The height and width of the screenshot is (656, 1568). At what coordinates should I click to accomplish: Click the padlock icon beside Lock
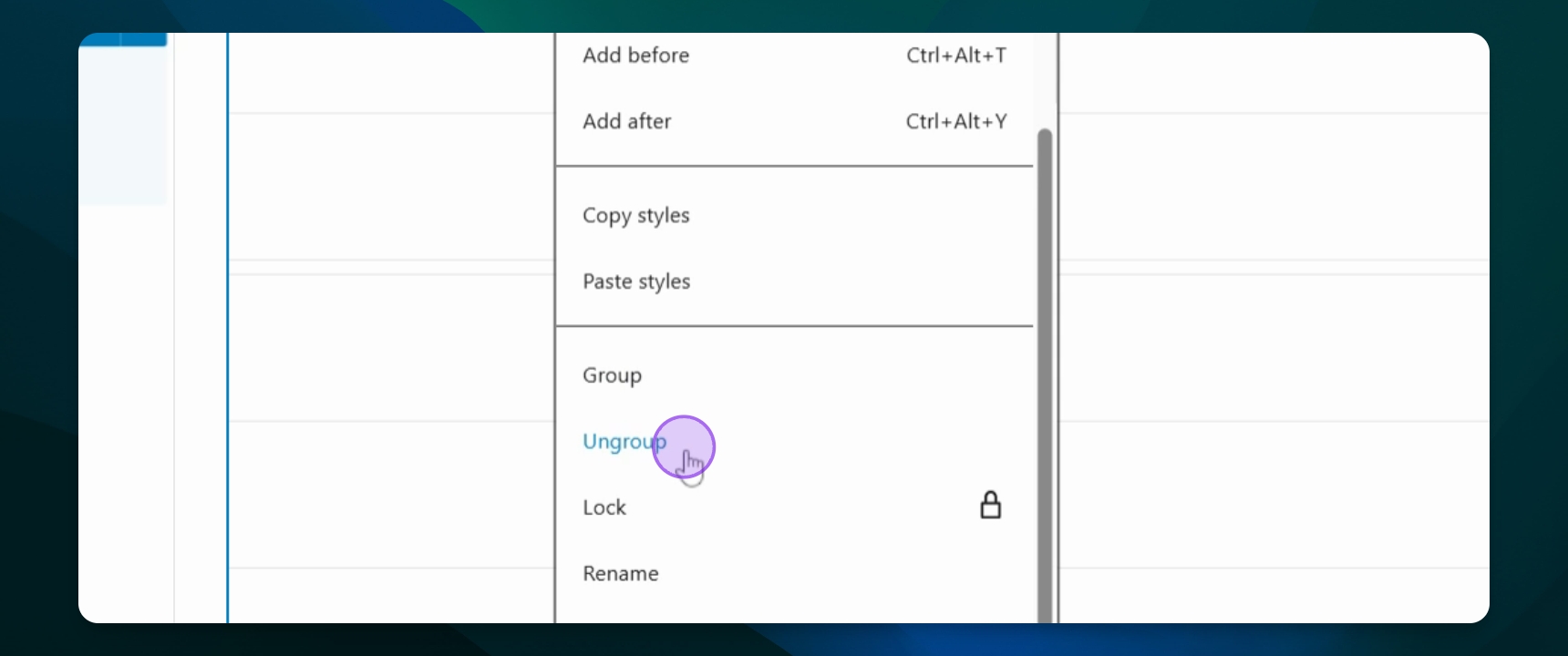(990, 506)
